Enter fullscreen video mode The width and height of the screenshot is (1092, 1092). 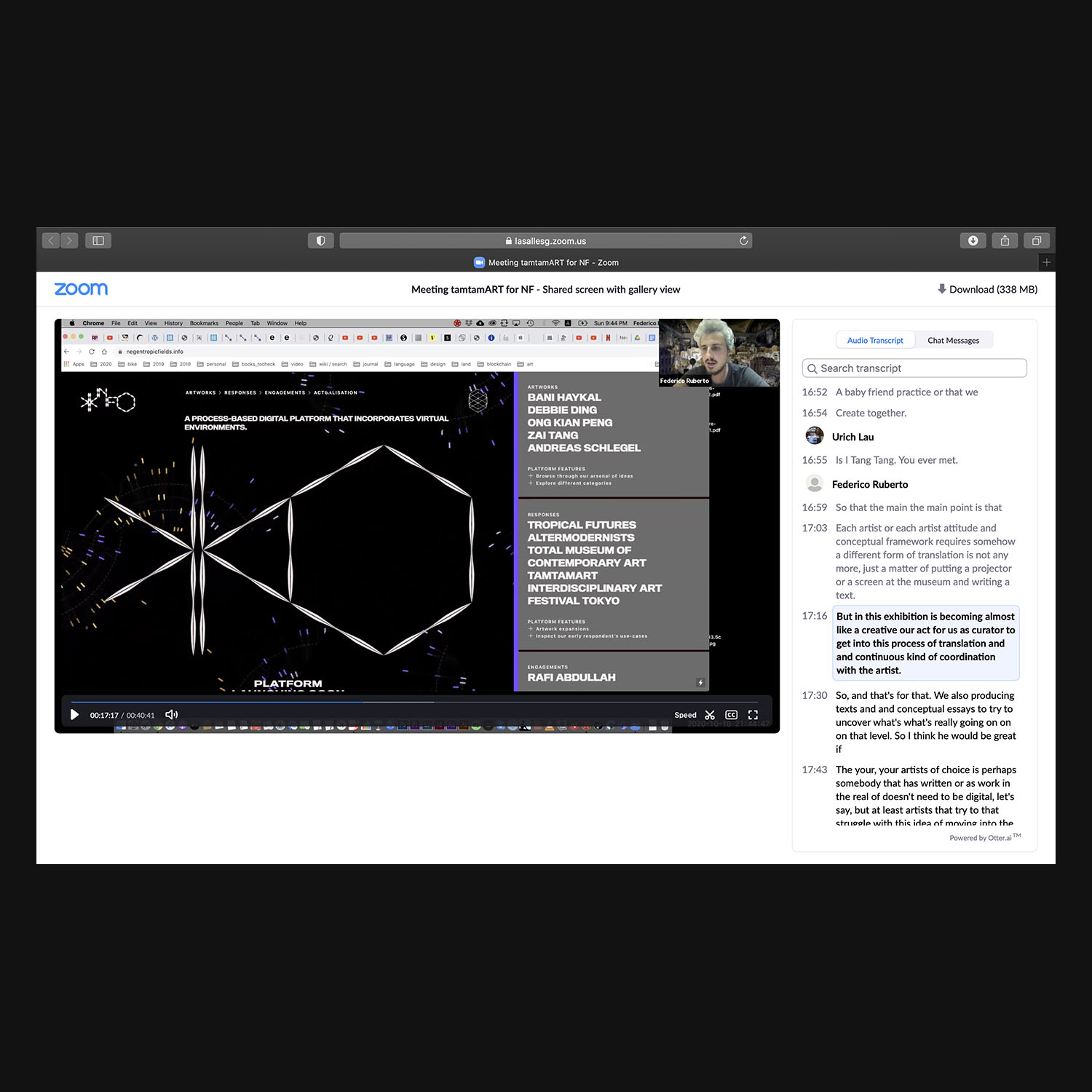tap(753, 716)
